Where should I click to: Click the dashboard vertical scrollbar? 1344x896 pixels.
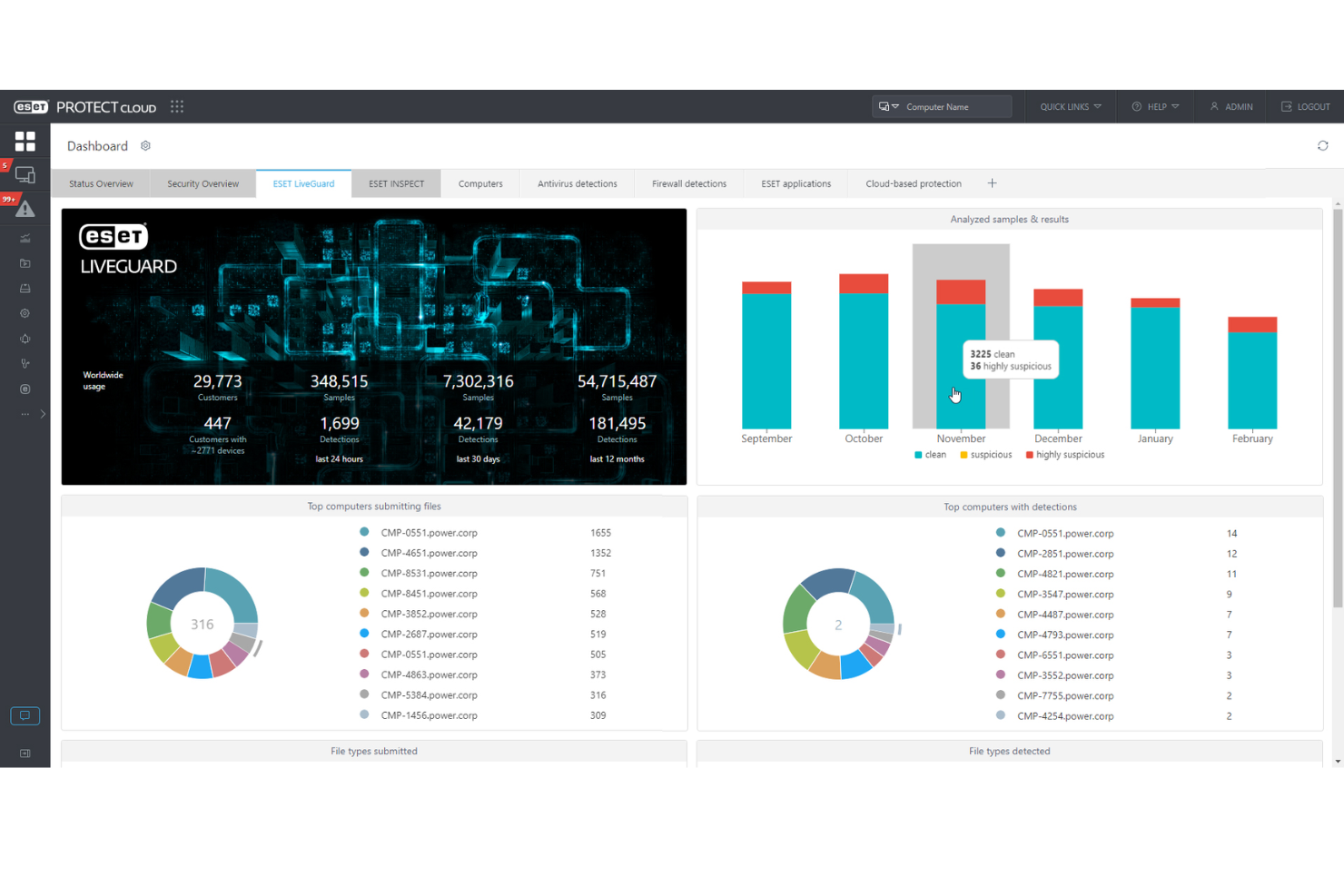coord(1337,409)
